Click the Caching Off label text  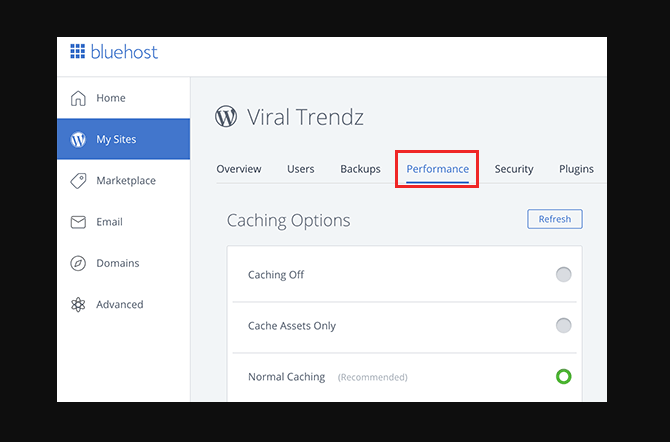point(276,275)
